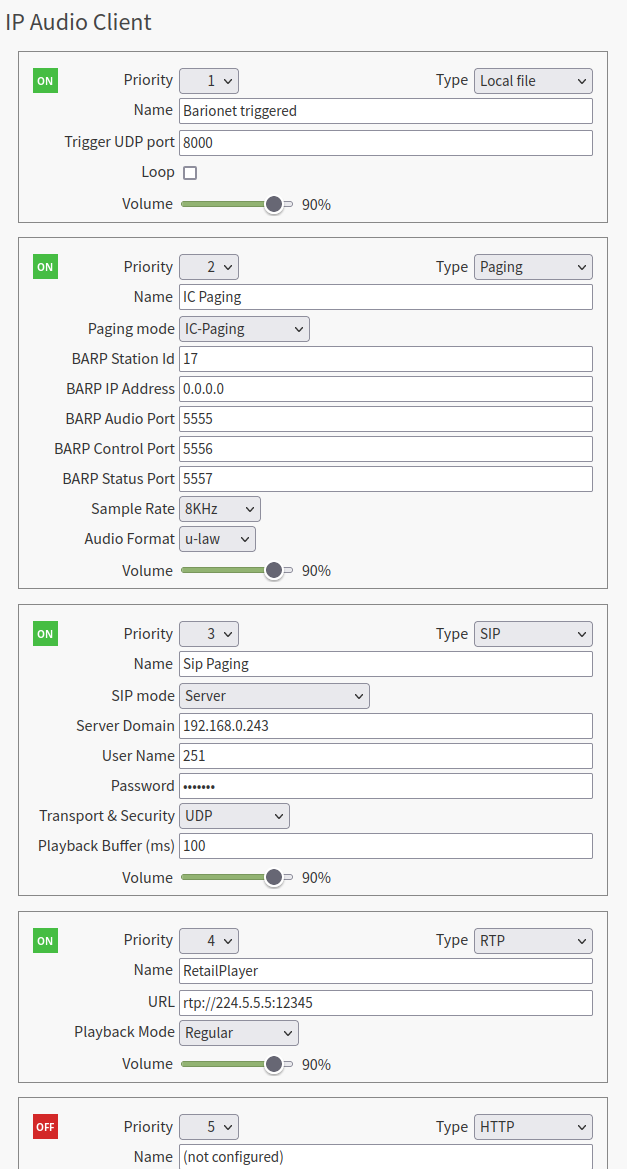The image size is (627, 1169).
Task: Open the Sample Rate 8KHz dropdown
Action: 219,509
